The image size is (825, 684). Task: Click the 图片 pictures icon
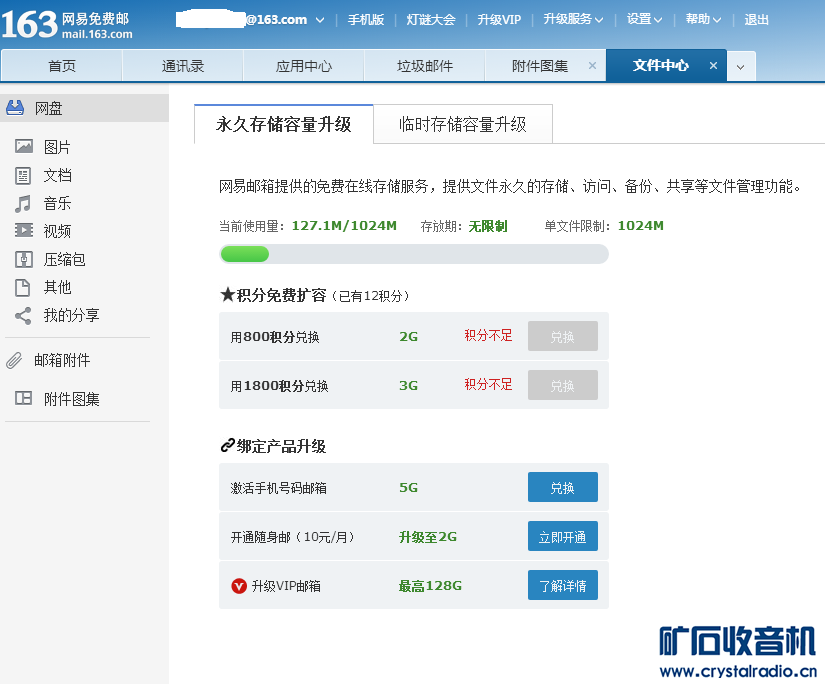[x=24, y=146]
